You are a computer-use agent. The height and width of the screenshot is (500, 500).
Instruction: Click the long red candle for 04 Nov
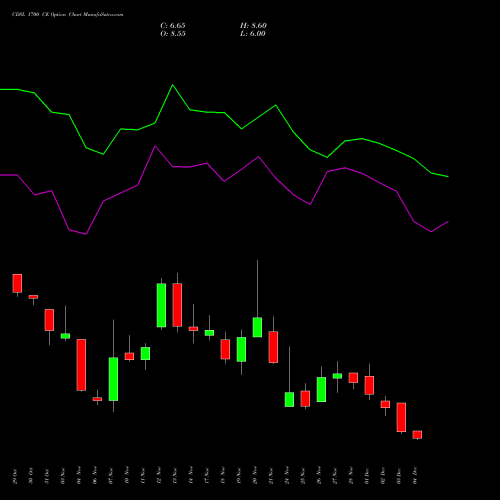81,365
